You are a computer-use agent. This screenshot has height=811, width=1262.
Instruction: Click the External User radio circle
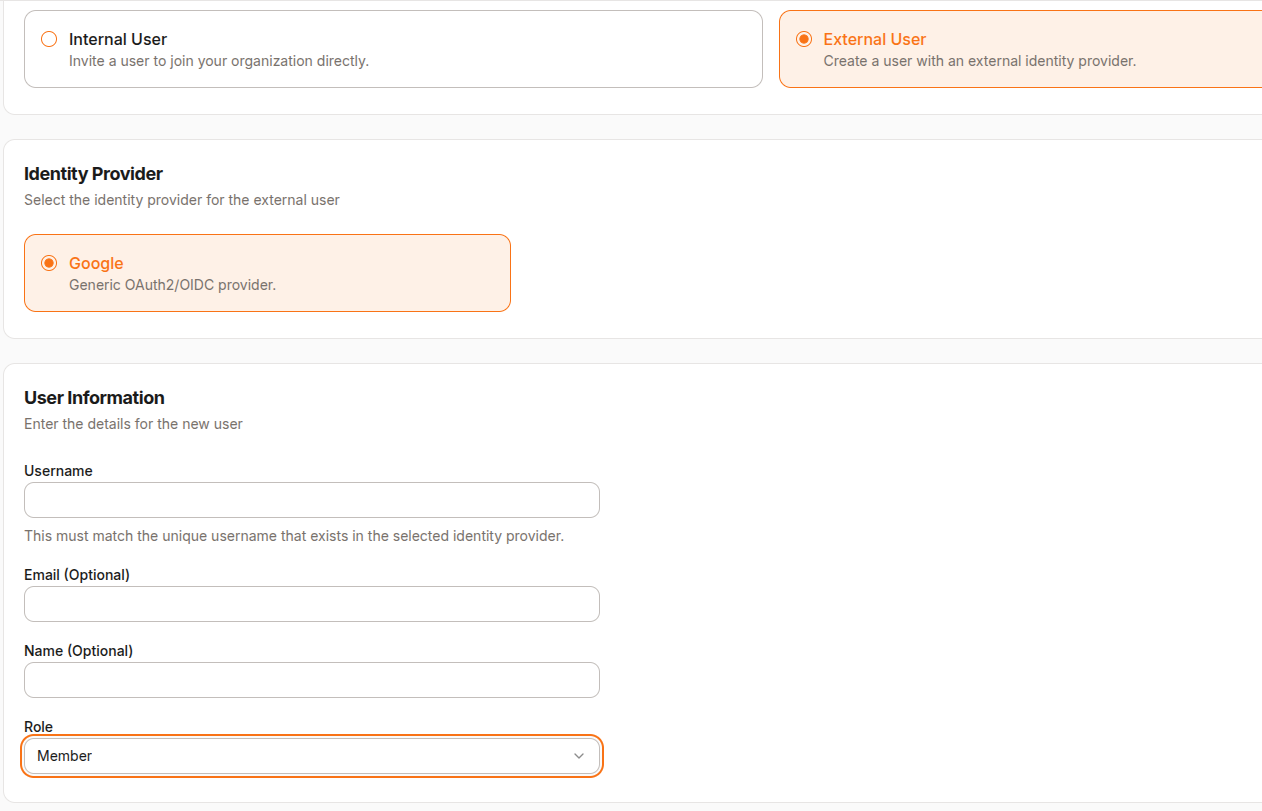coord(804,39)
